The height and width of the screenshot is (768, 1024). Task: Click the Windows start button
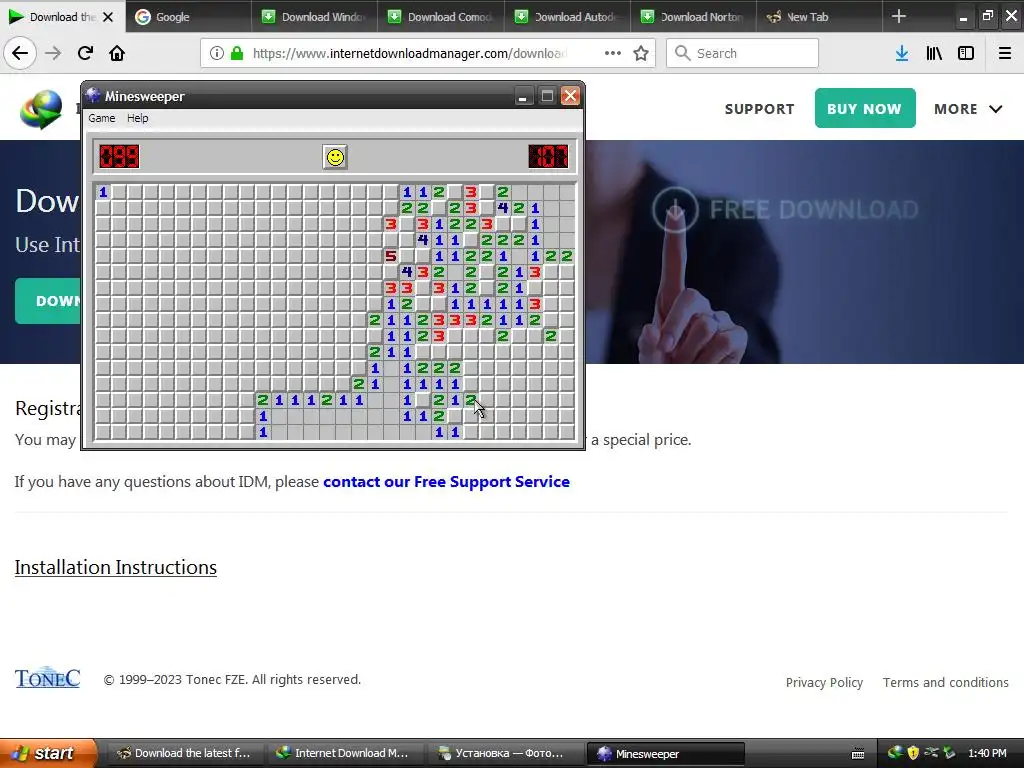[x=48, y=753]
